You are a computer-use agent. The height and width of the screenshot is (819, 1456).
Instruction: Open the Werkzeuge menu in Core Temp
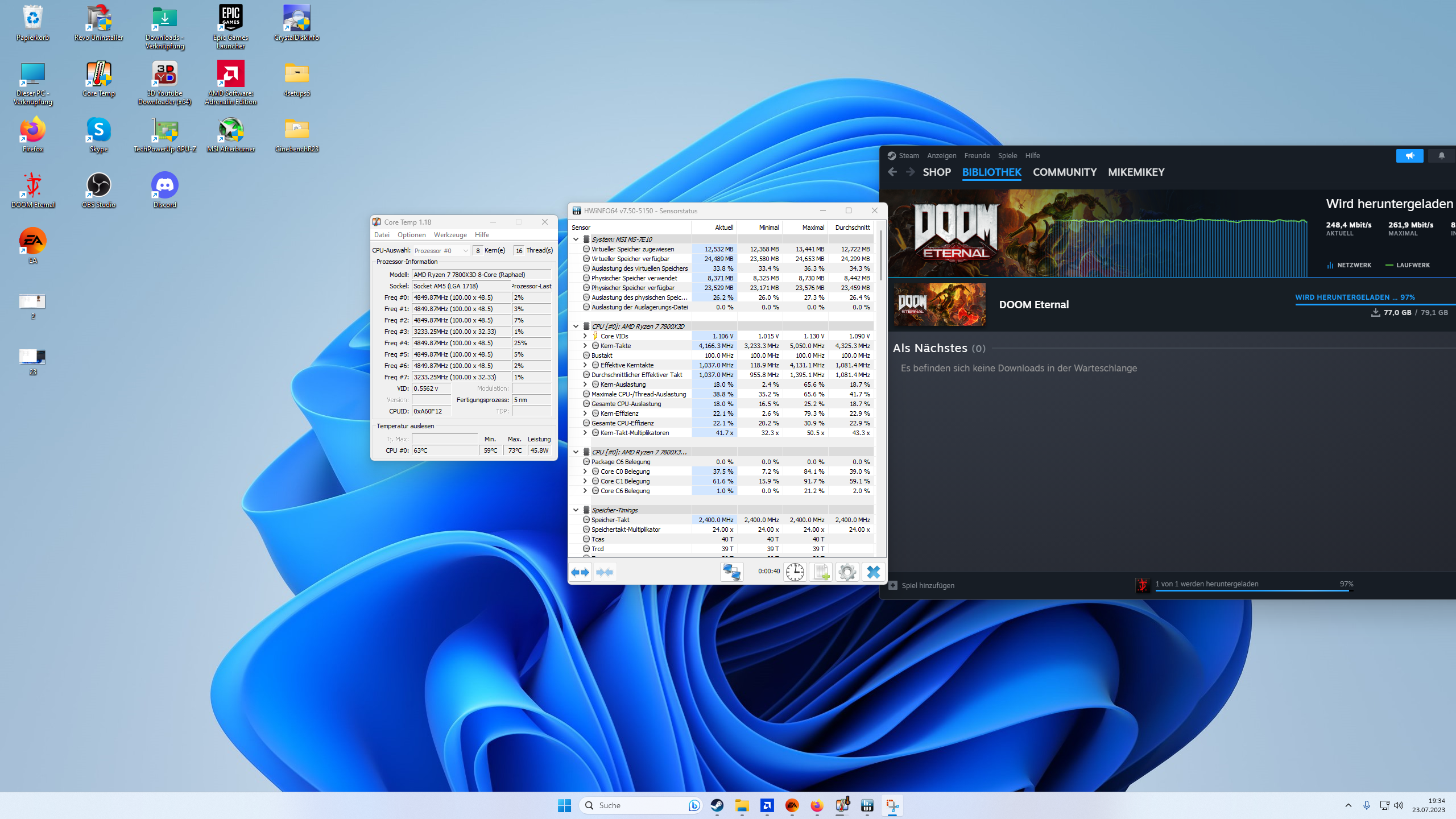(450, 235)
